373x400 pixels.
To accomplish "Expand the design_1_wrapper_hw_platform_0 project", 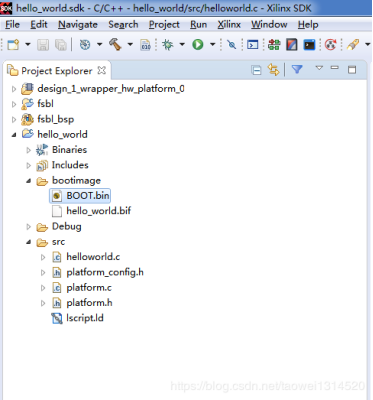I will (14, 89).
